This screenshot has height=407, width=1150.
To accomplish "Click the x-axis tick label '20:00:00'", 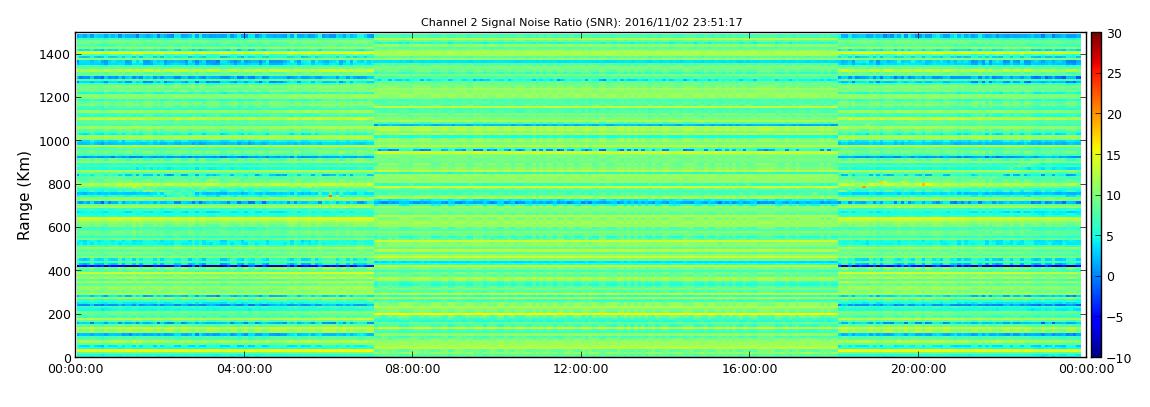I will coord(916,369).
